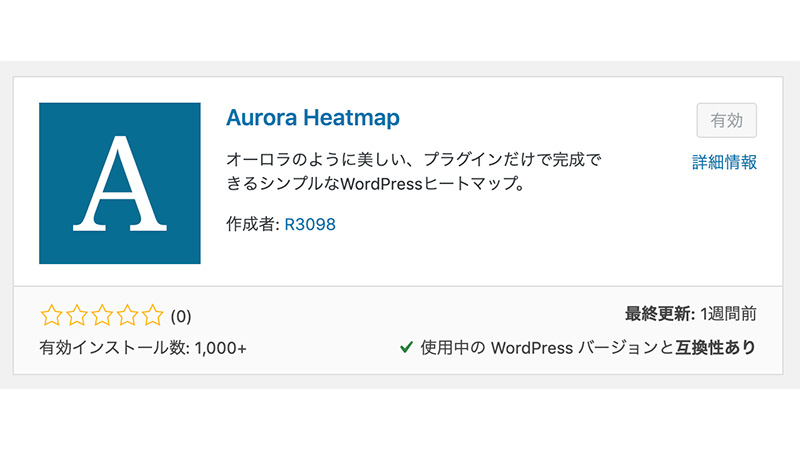Click the 作成者 label
Viewport: 800px width, 450px height.
click(253, 224)
